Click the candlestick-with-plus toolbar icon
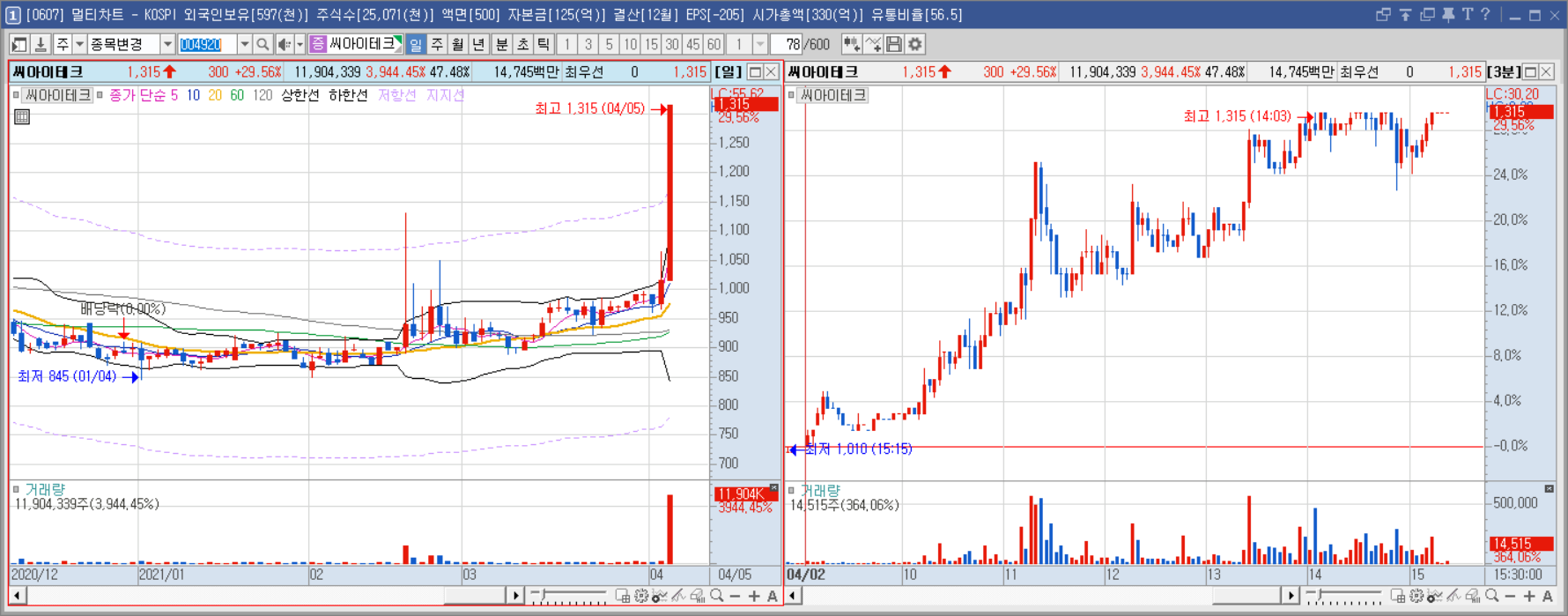1568x616 pixels. [852, 44]
